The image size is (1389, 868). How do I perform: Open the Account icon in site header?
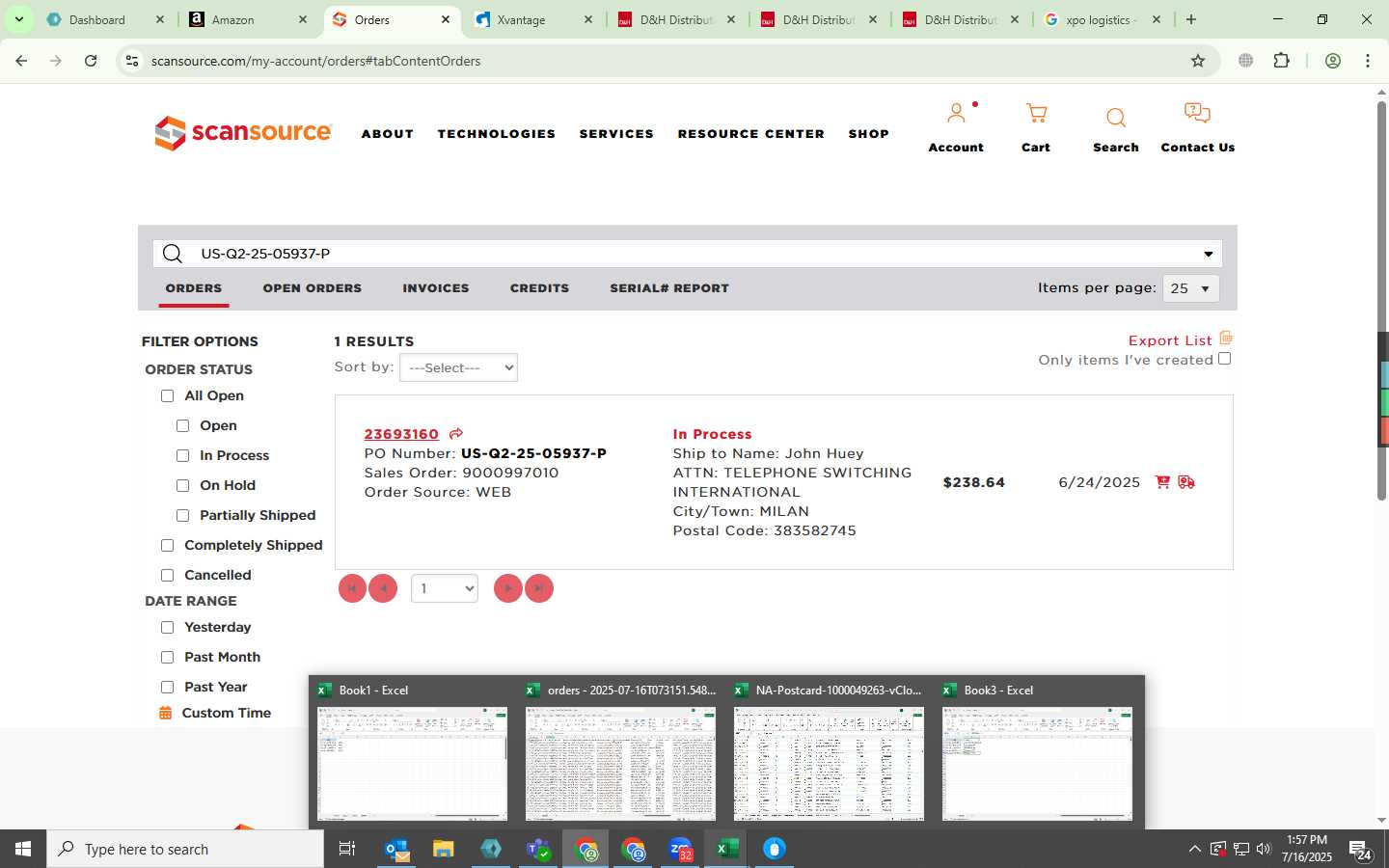coord(956,114)
